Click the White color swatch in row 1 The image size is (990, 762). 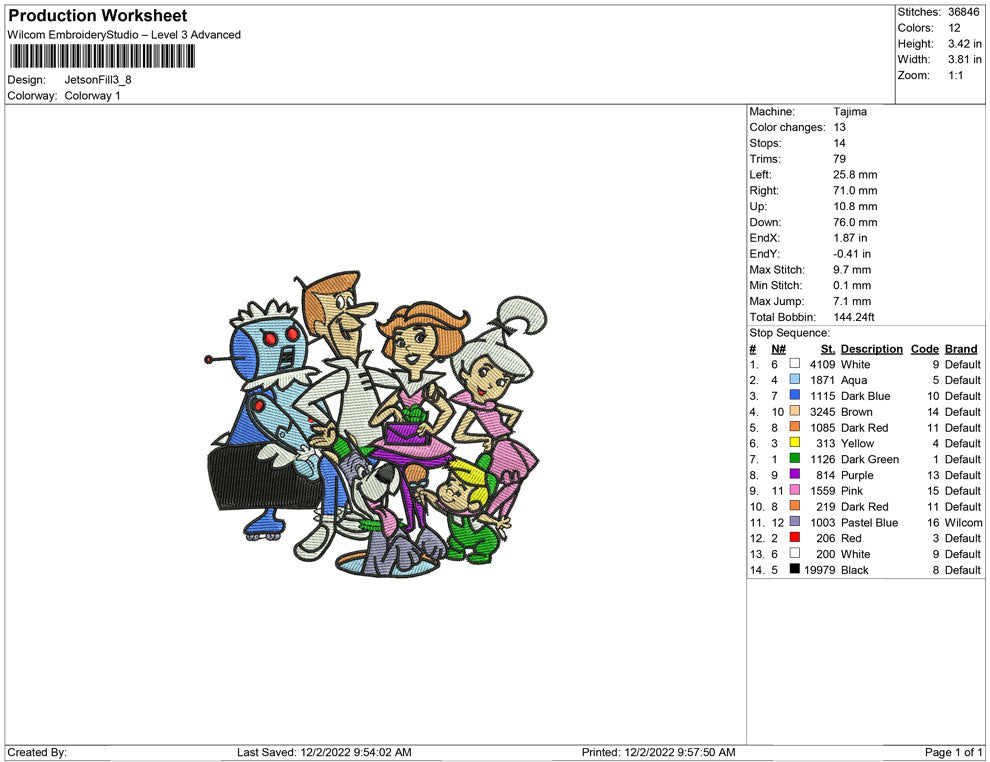coord(794,364)
